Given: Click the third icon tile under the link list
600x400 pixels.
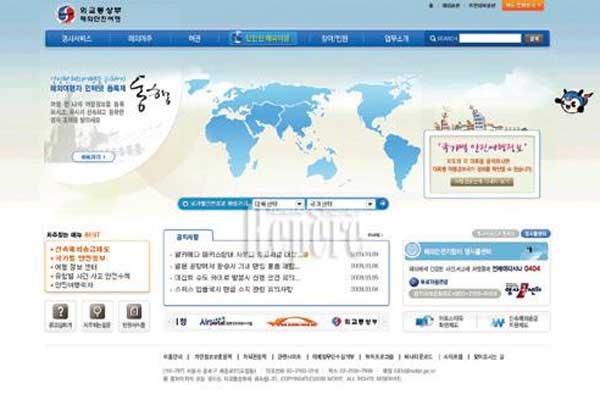Looking at the screenshot, I should pyautogui.click(x=134, y=316).
